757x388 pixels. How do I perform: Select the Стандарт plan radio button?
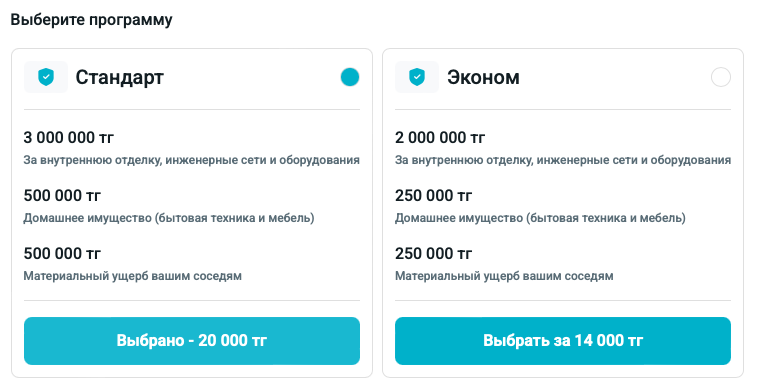(350, 77)
